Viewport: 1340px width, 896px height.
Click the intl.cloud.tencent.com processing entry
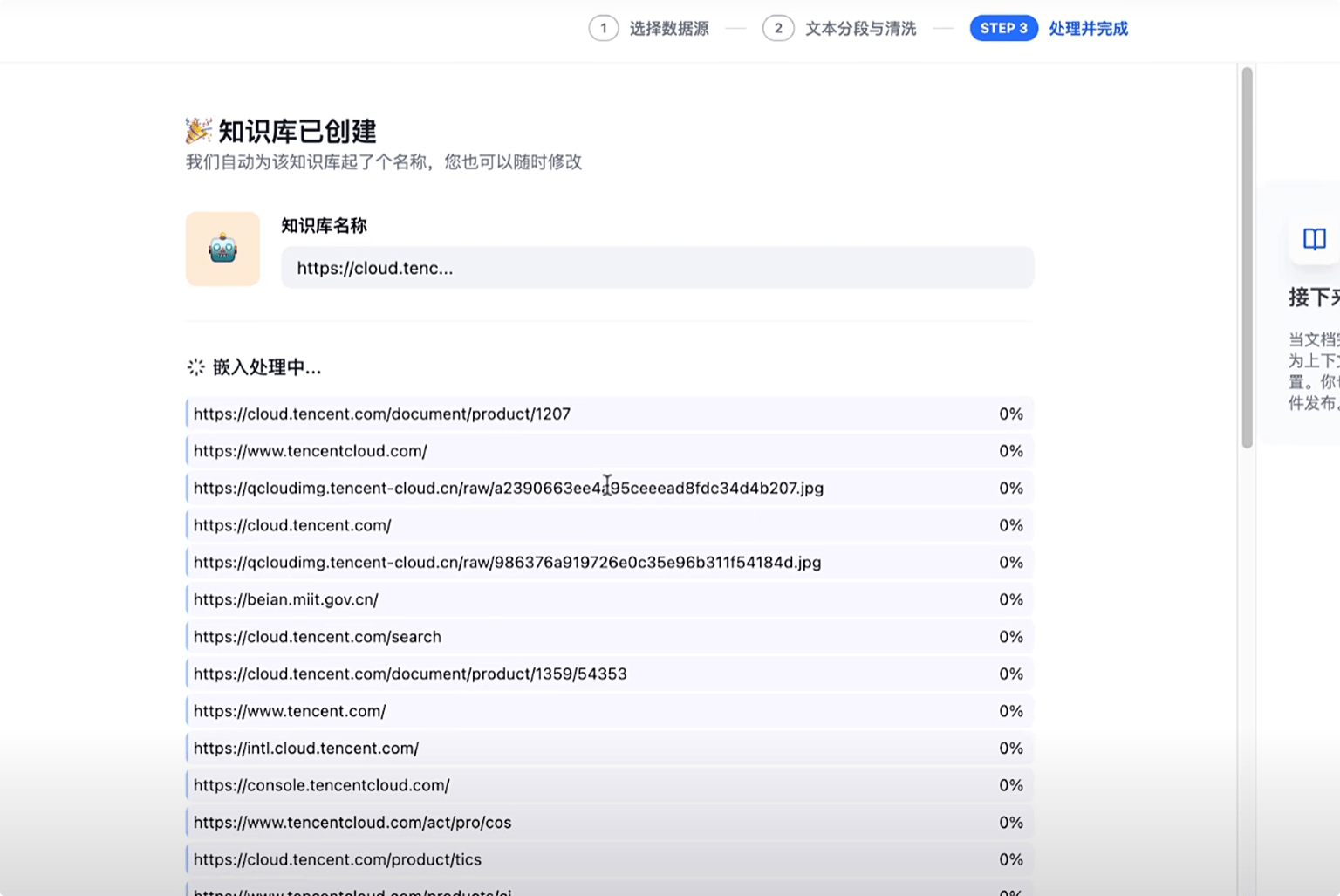609,748
